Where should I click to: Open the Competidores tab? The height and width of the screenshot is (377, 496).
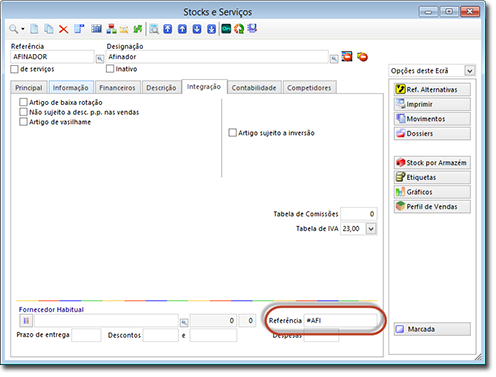click(309, 88)
